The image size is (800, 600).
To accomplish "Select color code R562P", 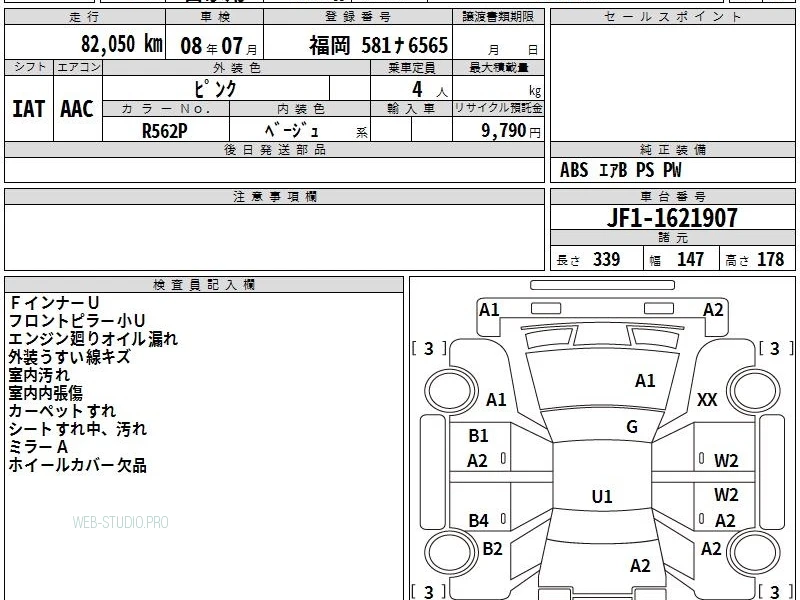I will [x=165, y=131].
